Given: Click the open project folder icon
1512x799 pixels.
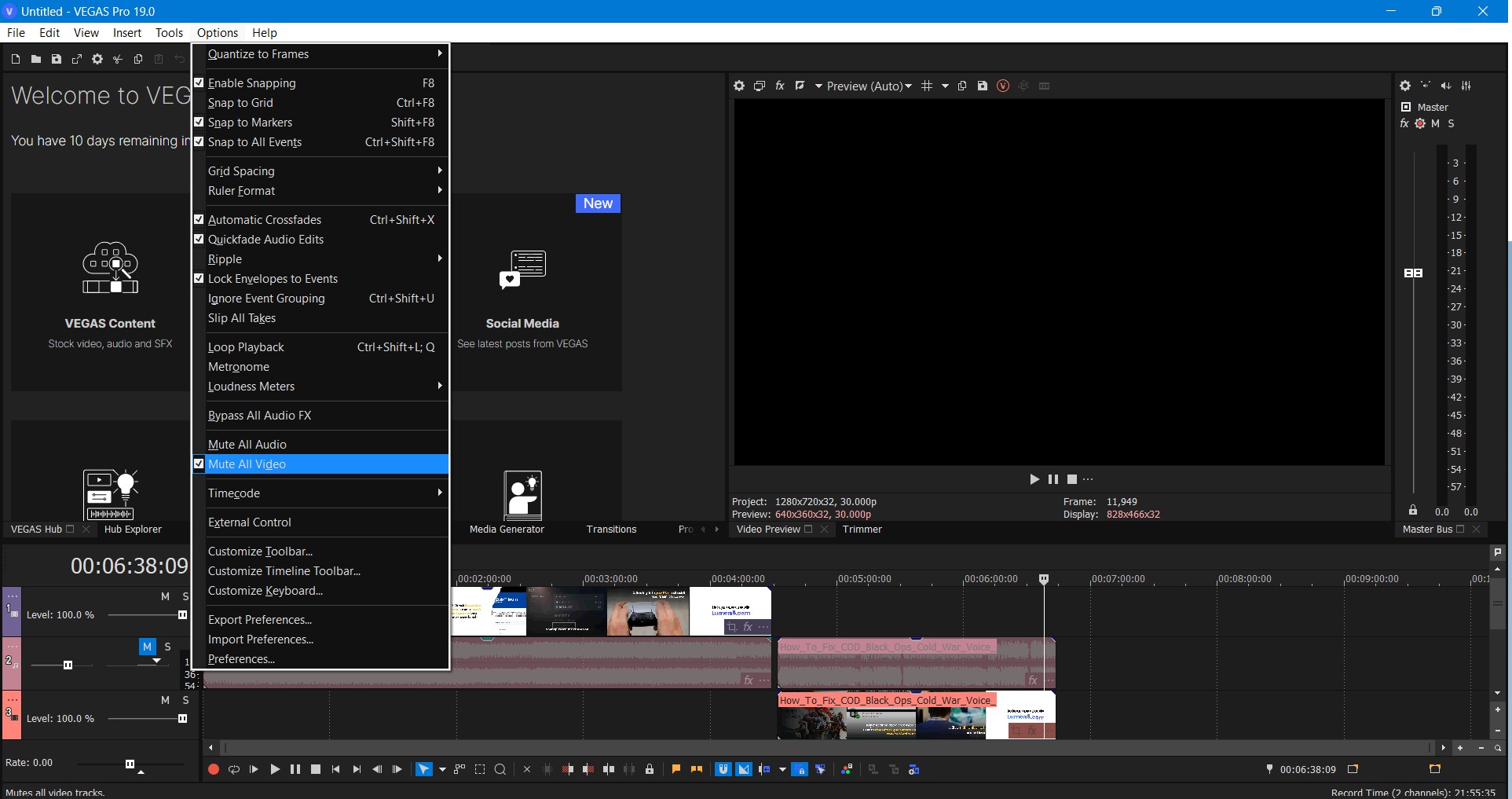Looking at the screenshot, I should coord(35,59).
